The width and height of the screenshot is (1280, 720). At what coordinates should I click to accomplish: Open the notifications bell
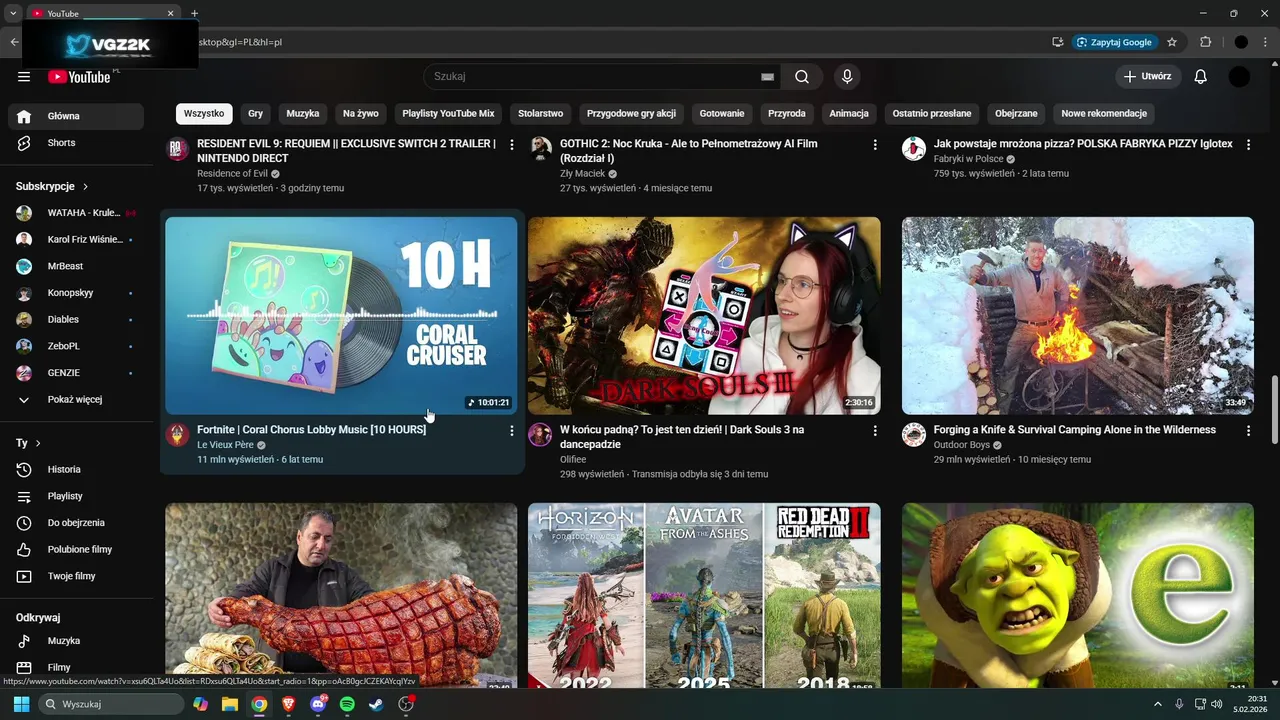(1201, 77)
